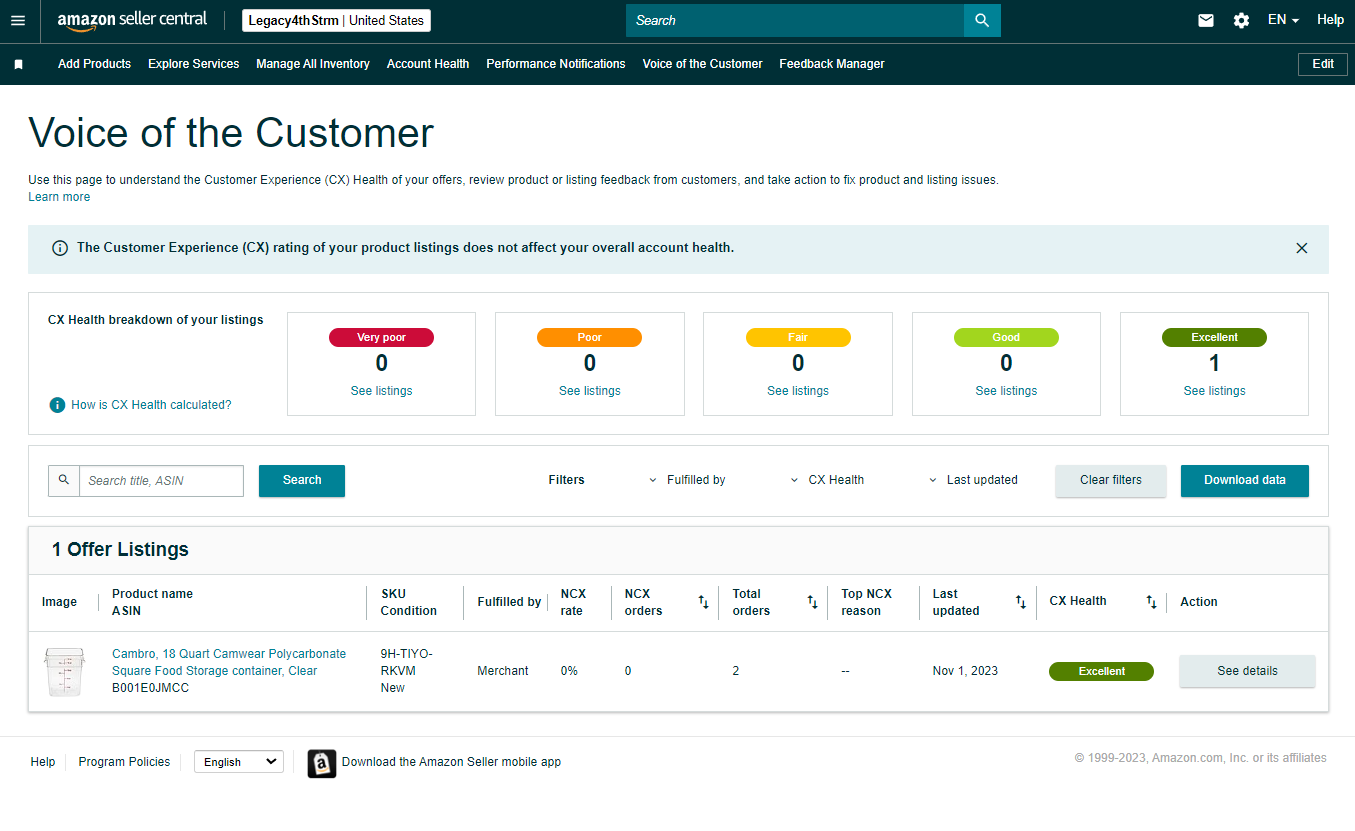Open the English language selector in footer
The height and width of the screenshot is (831, 1355).
[x=239, y=762]
